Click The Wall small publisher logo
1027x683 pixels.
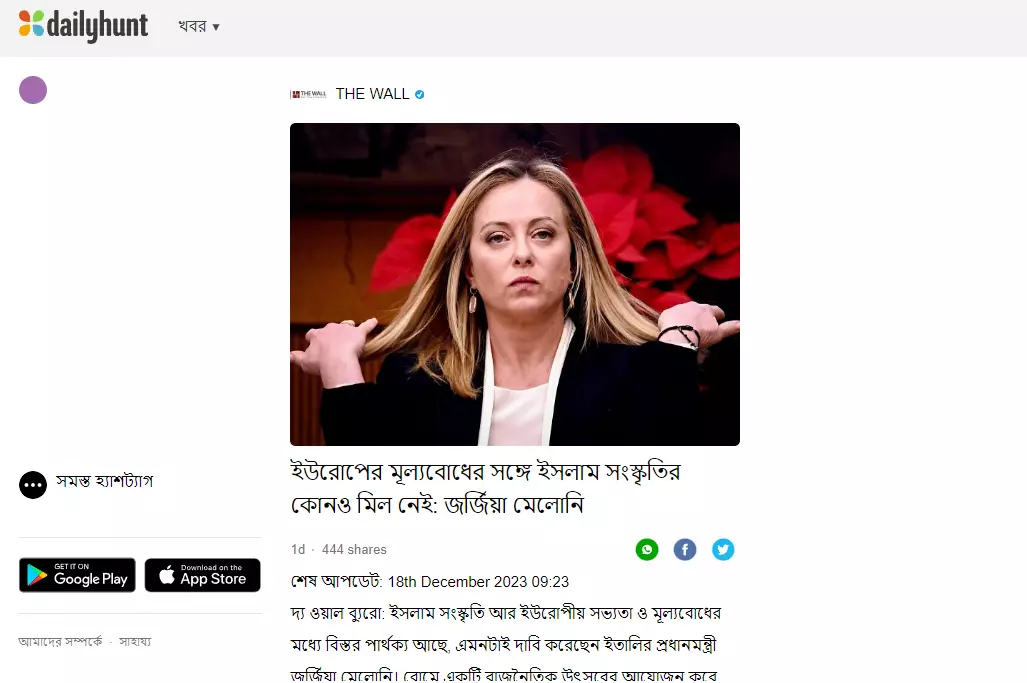coord(308,94)
